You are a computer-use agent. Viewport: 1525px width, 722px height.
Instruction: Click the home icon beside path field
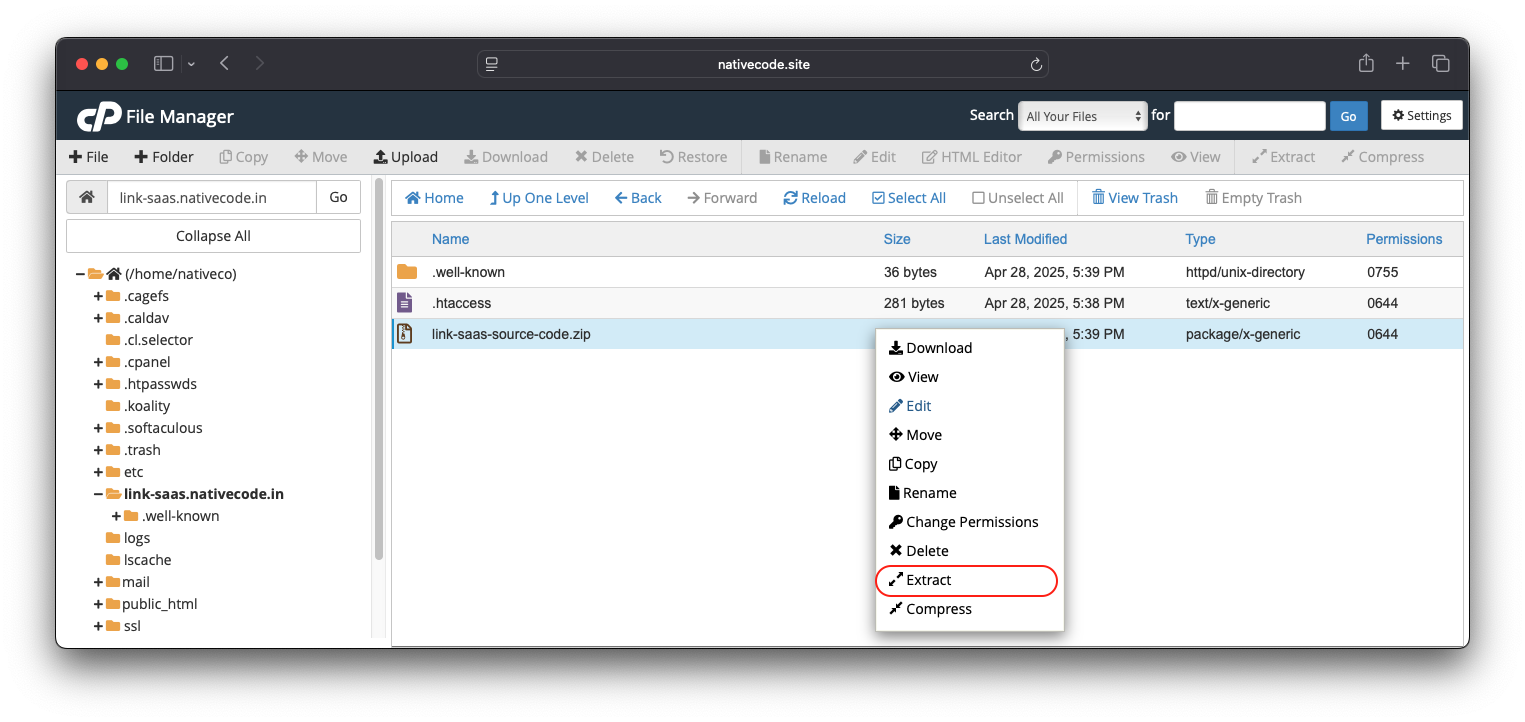(87, 198)
